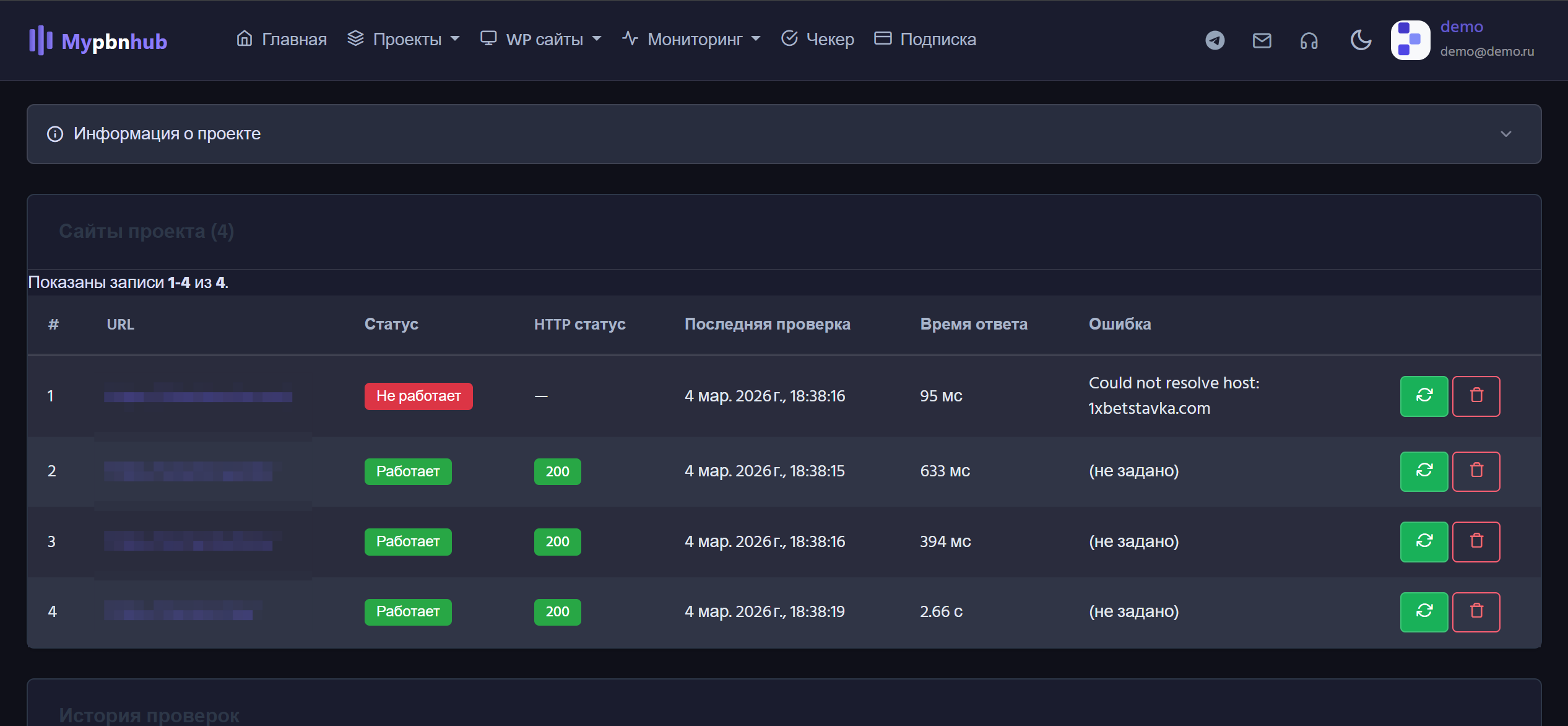Open the mail envelope icon
Viewport: 1568px width, 726px height.
[1262, 40]
